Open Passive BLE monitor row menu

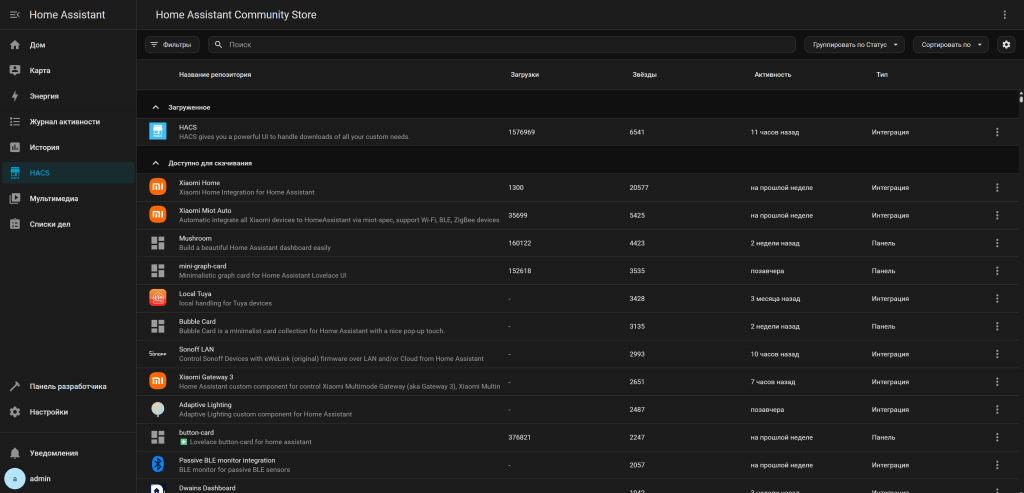[997, 465]
